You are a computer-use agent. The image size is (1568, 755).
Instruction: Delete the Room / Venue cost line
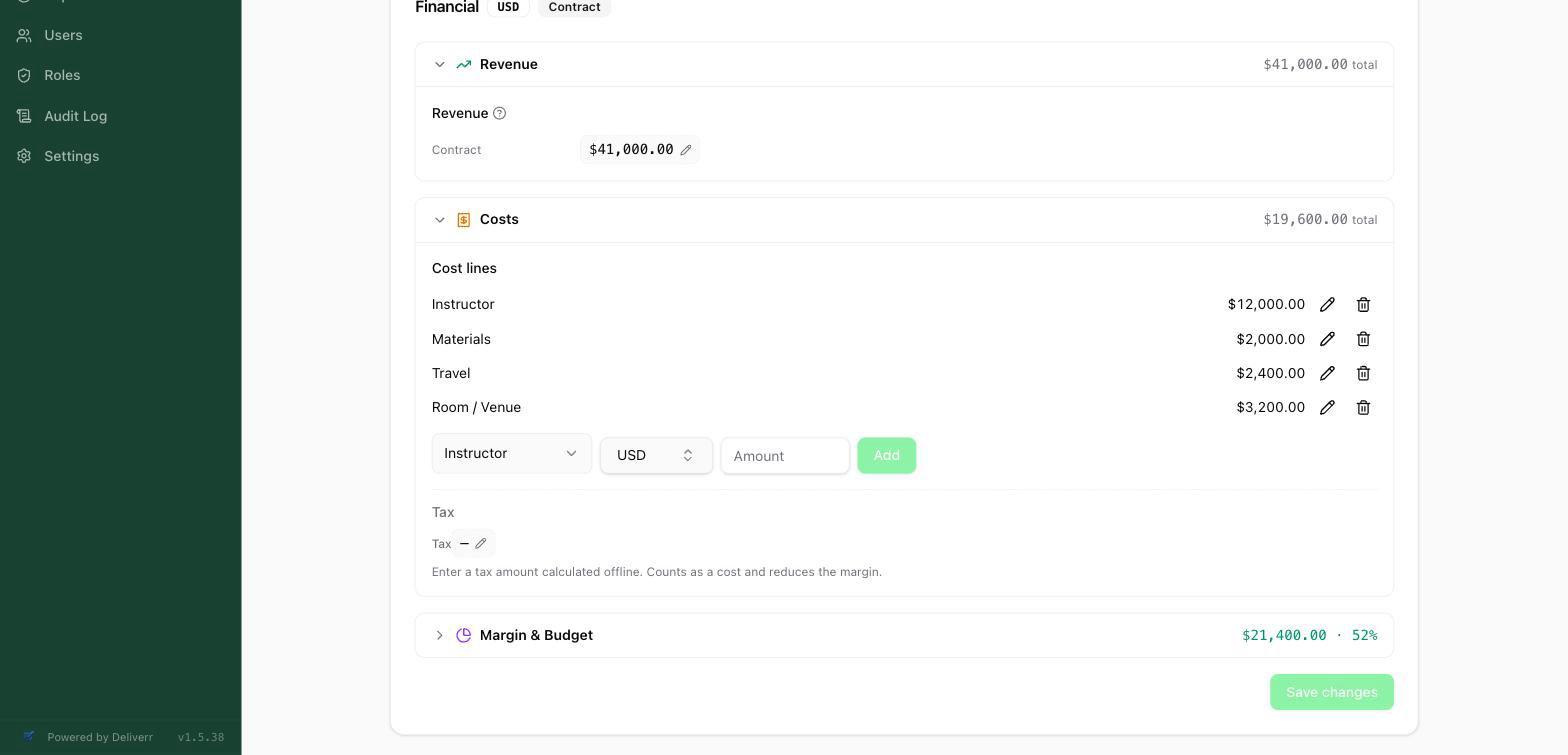(1363, 407)
